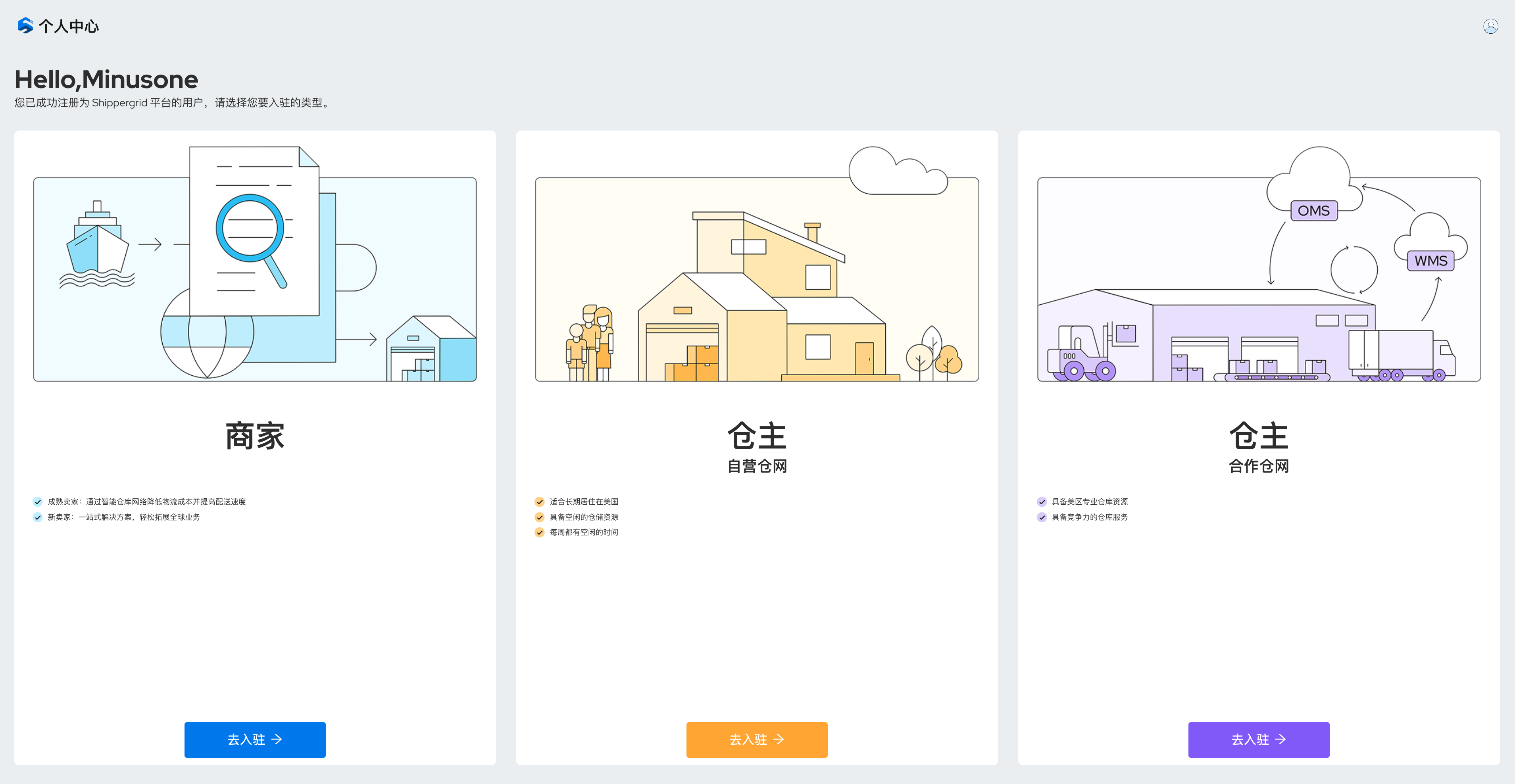Click purple check icon beside 具备竞争力的仓库服务
Screen dimensions: 1515x784
point(1042,517)
